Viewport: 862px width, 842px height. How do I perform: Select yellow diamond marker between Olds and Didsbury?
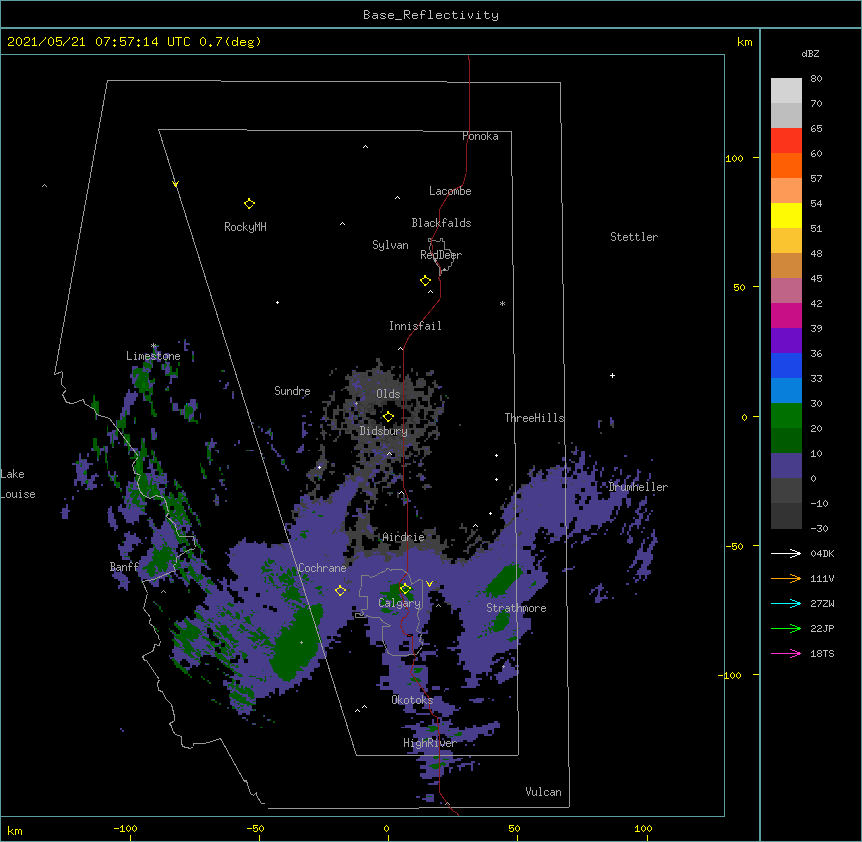pos(388,417)
